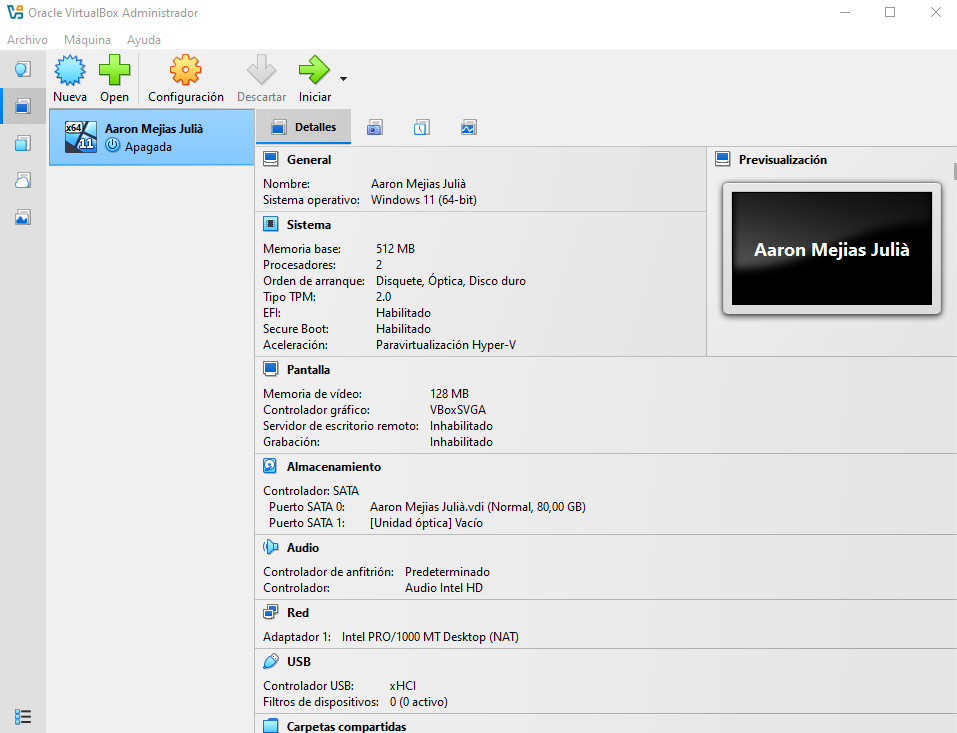Open the logs tab with clock icon
Image resolution: width=957 pixels, height=733 pixels.
click(421, 128)
